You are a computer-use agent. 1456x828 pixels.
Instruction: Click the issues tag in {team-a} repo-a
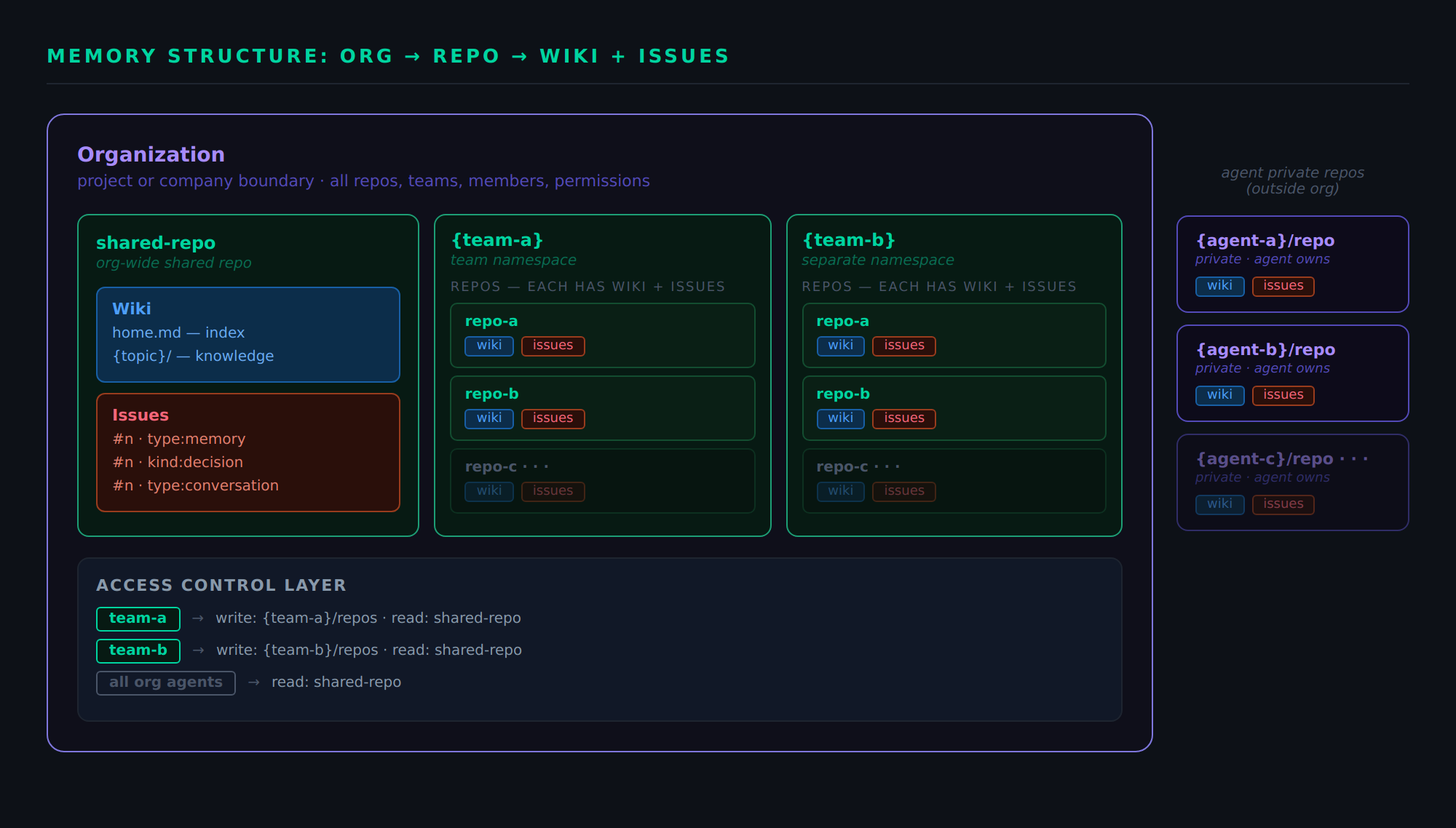553,346
